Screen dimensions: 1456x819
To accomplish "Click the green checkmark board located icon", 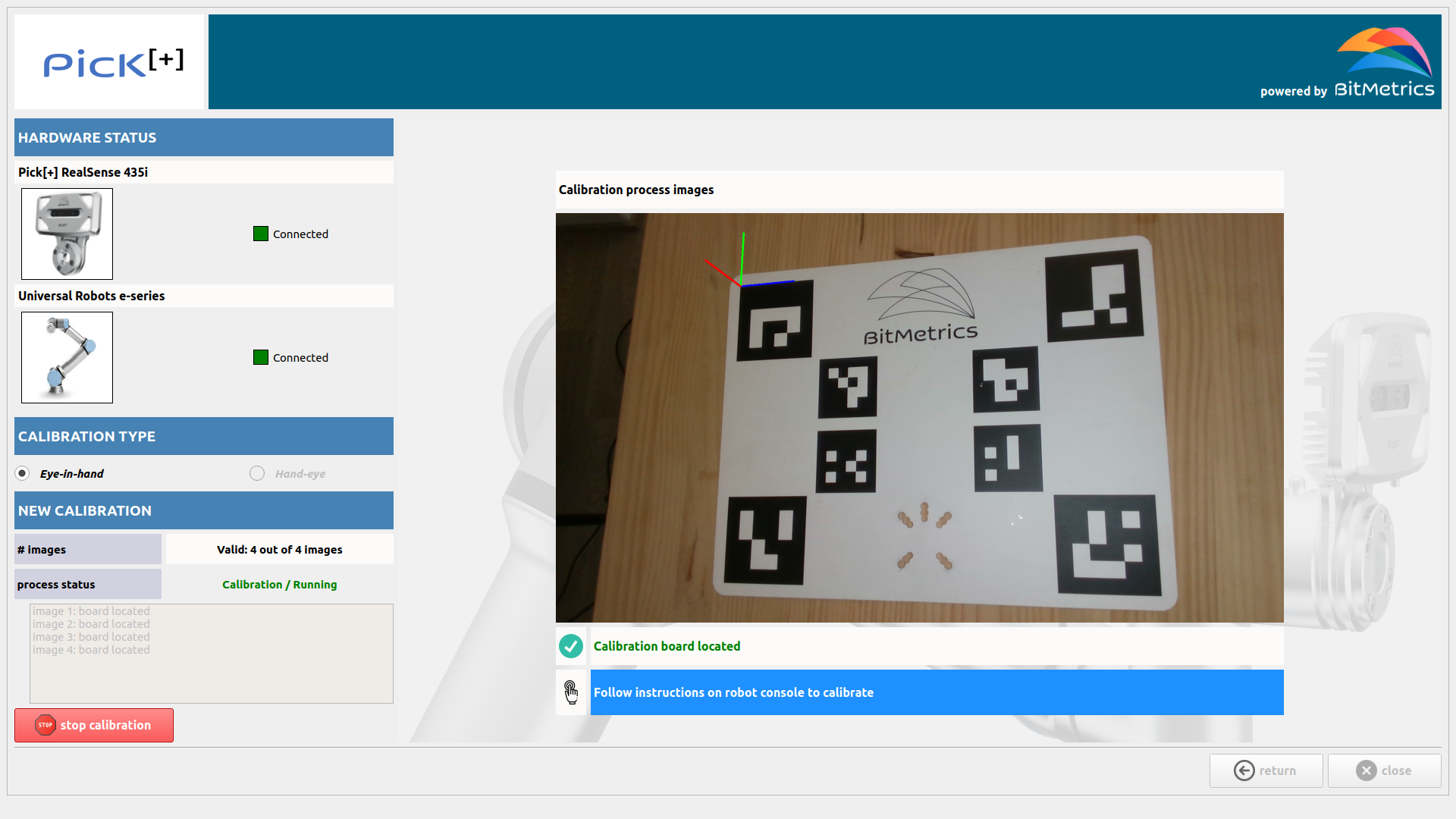I will (x=571, y=646).
